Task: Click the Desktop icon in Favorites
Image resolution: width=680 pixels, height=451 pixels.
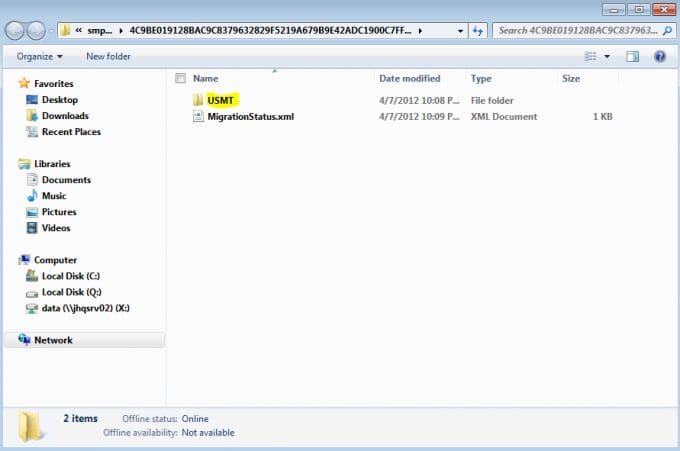Action: coord(32,100)
